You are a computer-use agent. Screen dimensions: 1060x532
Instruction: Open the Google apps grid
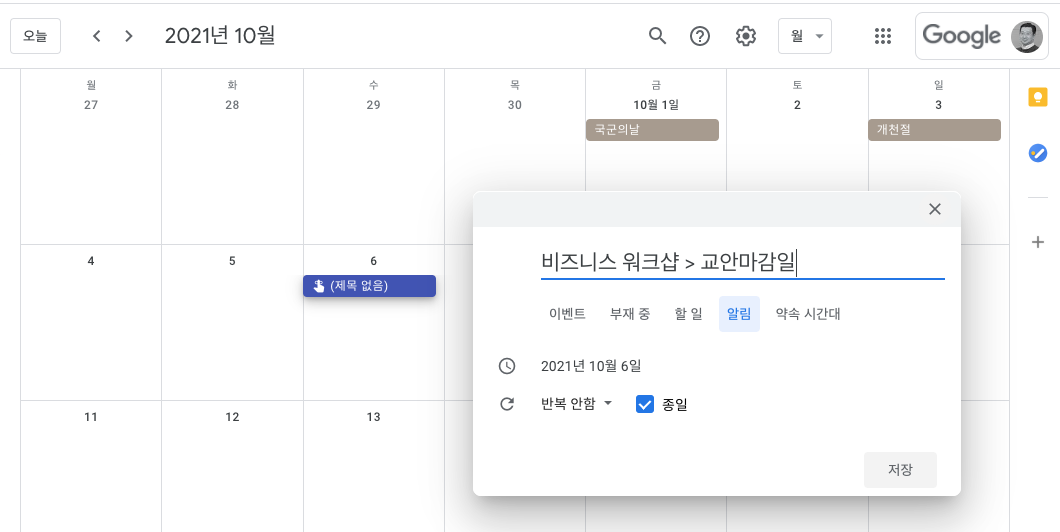(883, 36)
